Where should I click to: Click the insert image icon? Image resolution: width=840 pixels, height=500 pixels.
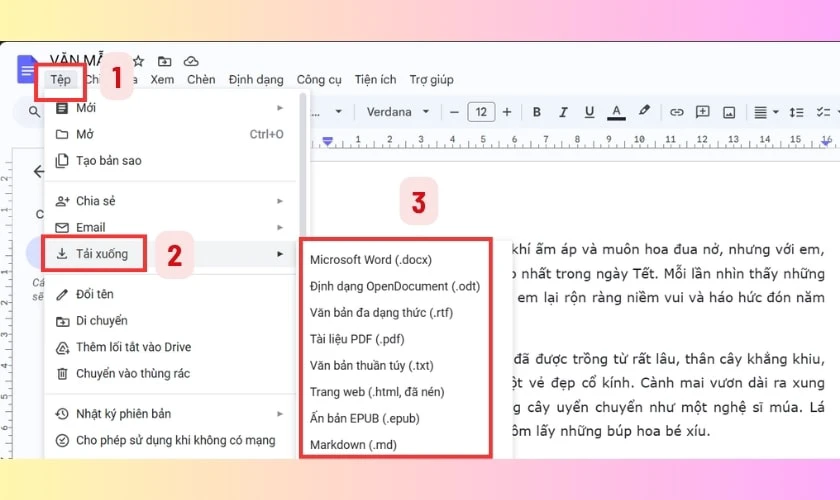pyautogui.click(x=729, y=112)
